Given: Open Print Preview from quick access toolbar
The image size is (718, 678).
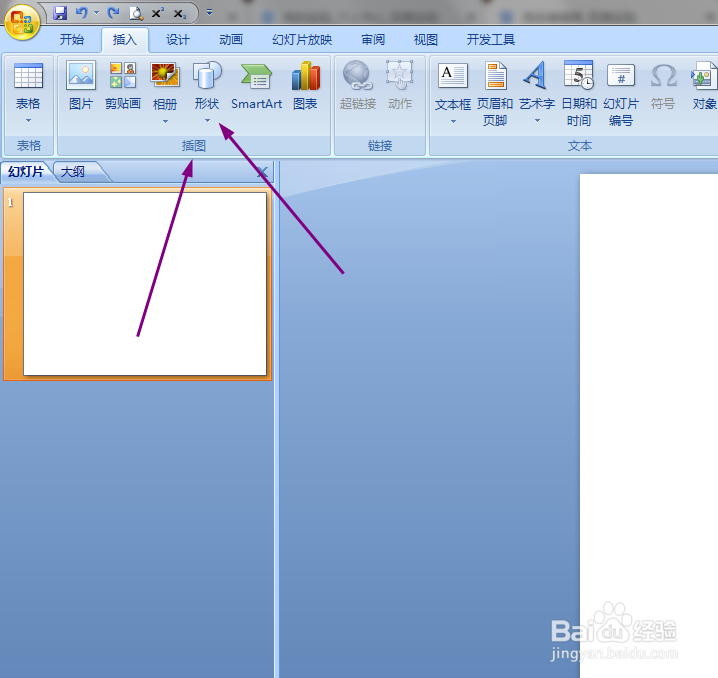Looking at the screenshot, I should (136, 13).
